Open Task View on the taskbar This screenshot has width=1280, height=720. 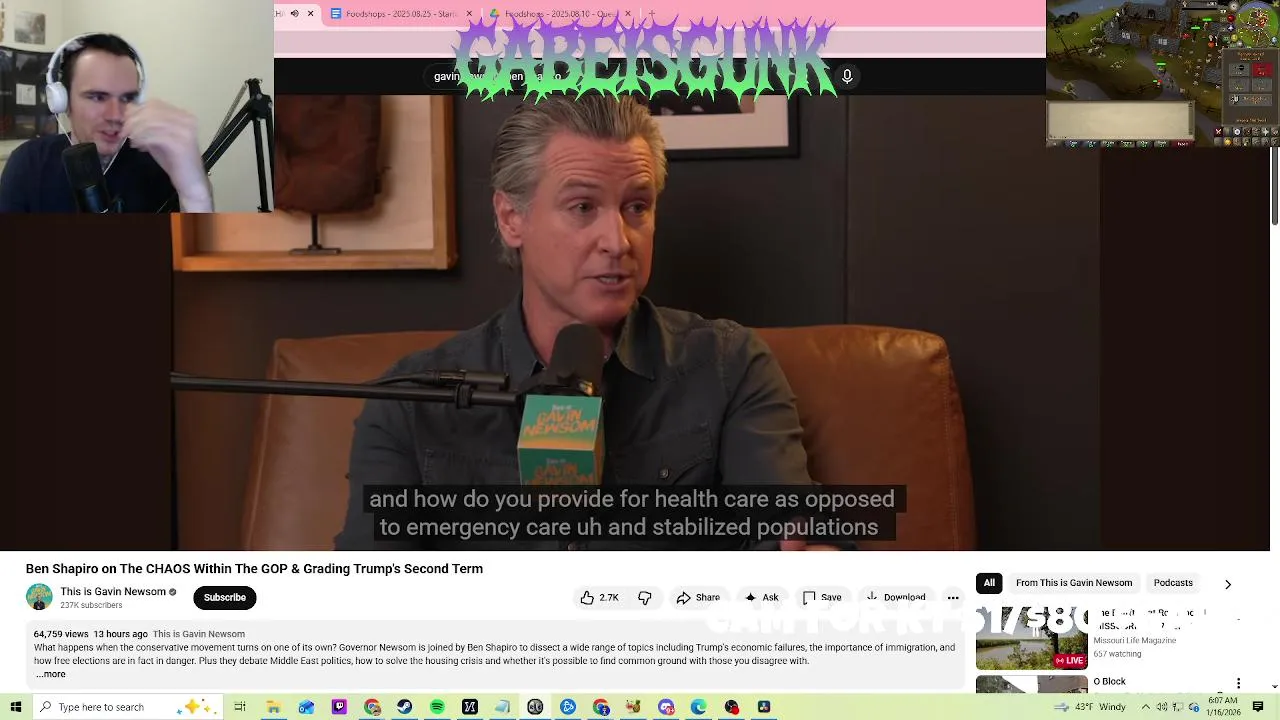click(x=240, y=707)
